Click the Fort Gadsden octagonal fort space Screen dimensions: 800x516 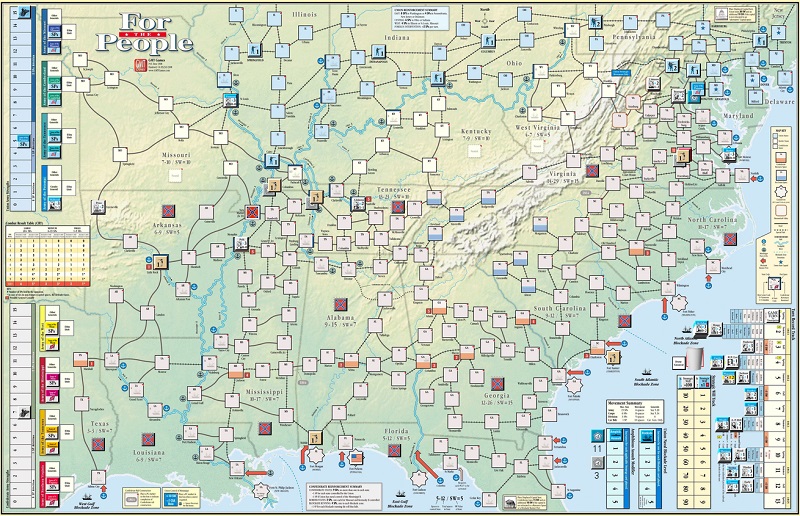(418, 478)
